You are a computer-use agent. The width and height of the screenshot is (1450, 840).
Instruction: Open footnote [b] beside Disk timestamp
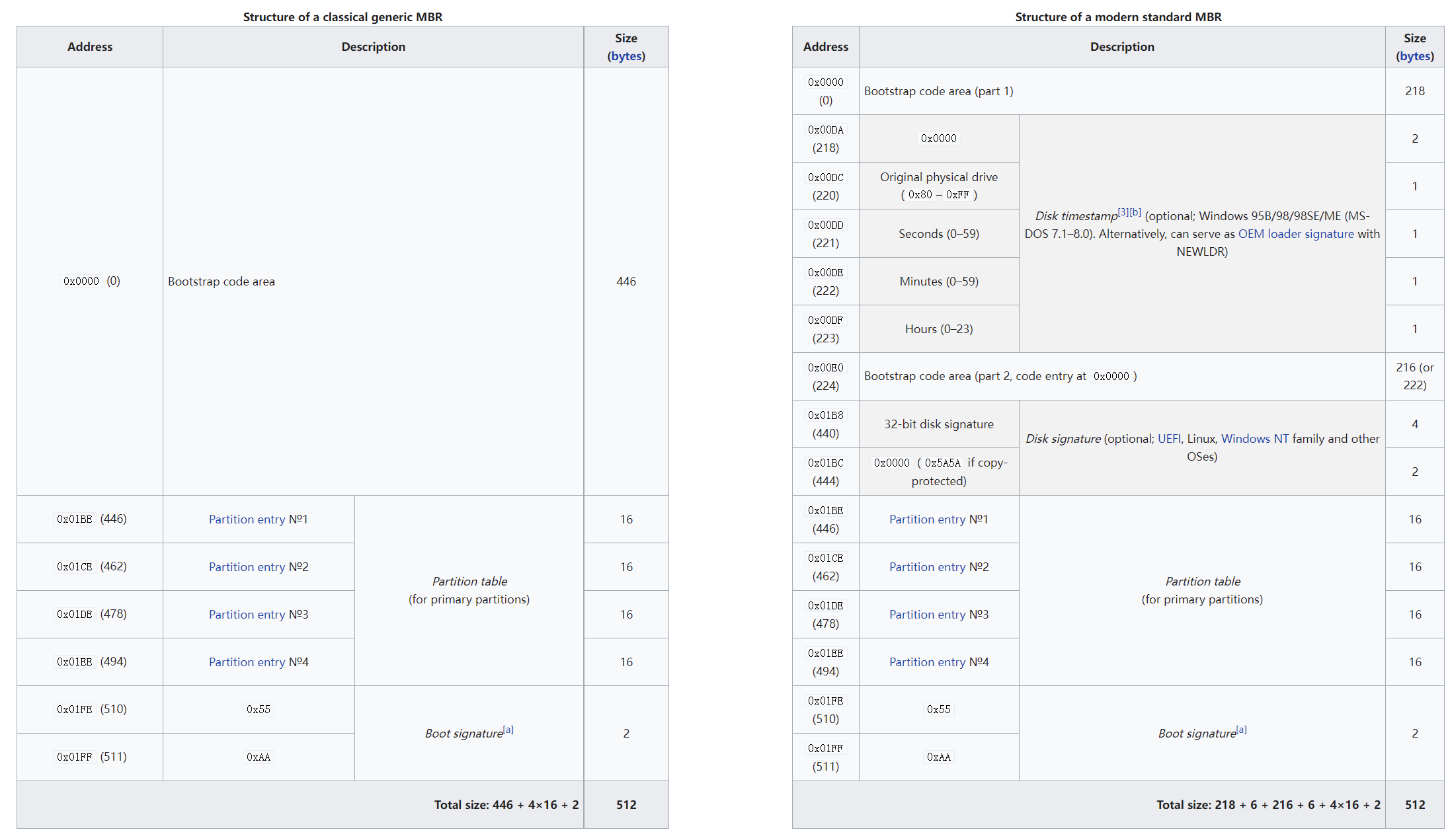click(x=1135, y=212)
